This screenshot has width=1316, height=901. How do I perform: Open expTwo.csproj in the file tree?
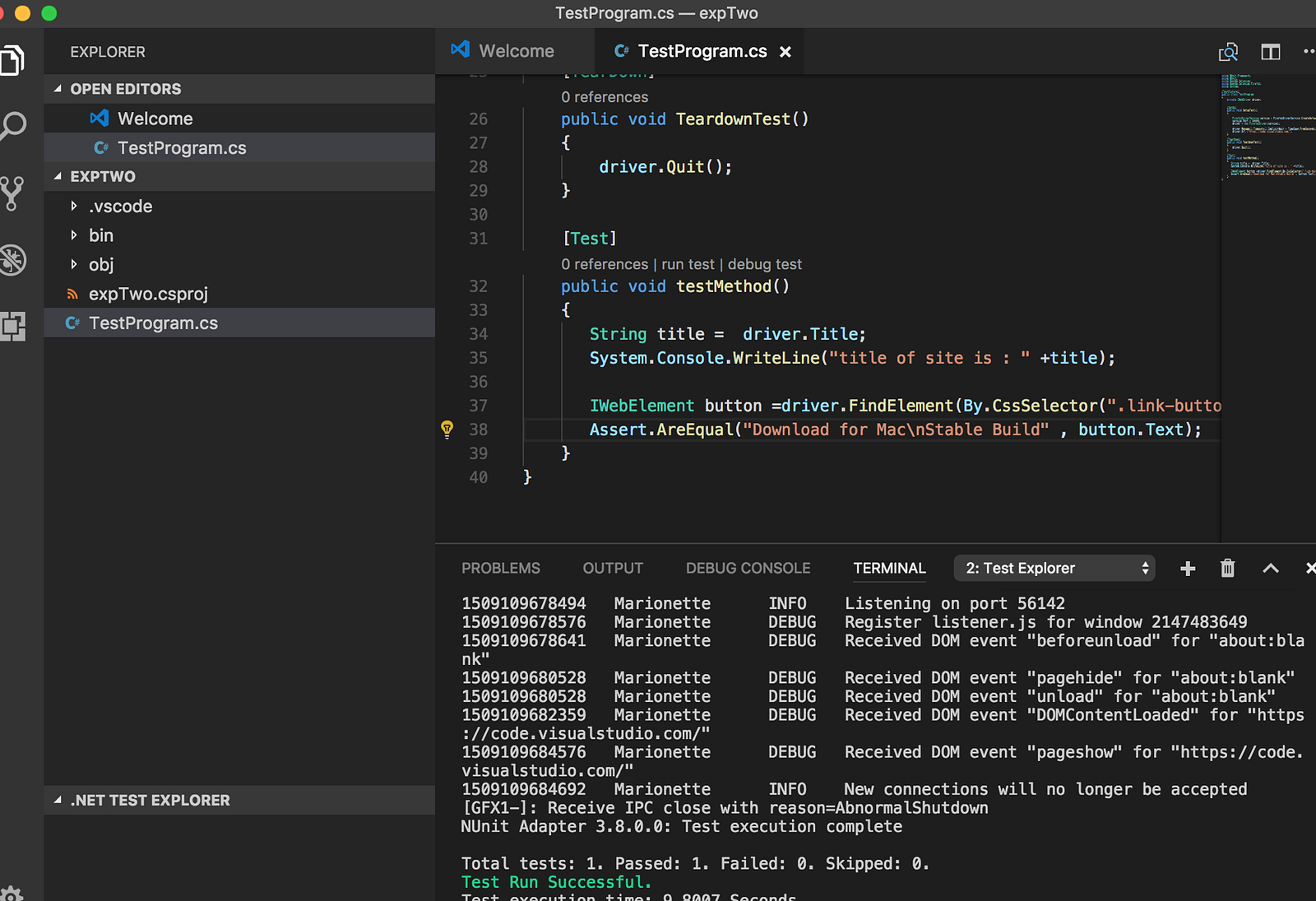[239, 294]
